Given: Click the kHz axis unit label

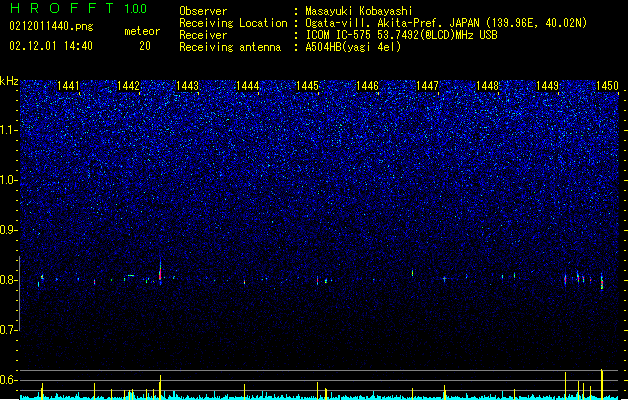Looking at the screenshot, I should tap(9, 81).
